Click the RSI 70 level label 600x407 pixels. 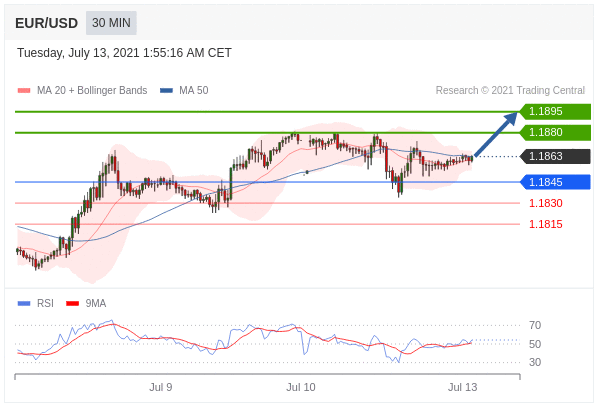pos(535,325)
